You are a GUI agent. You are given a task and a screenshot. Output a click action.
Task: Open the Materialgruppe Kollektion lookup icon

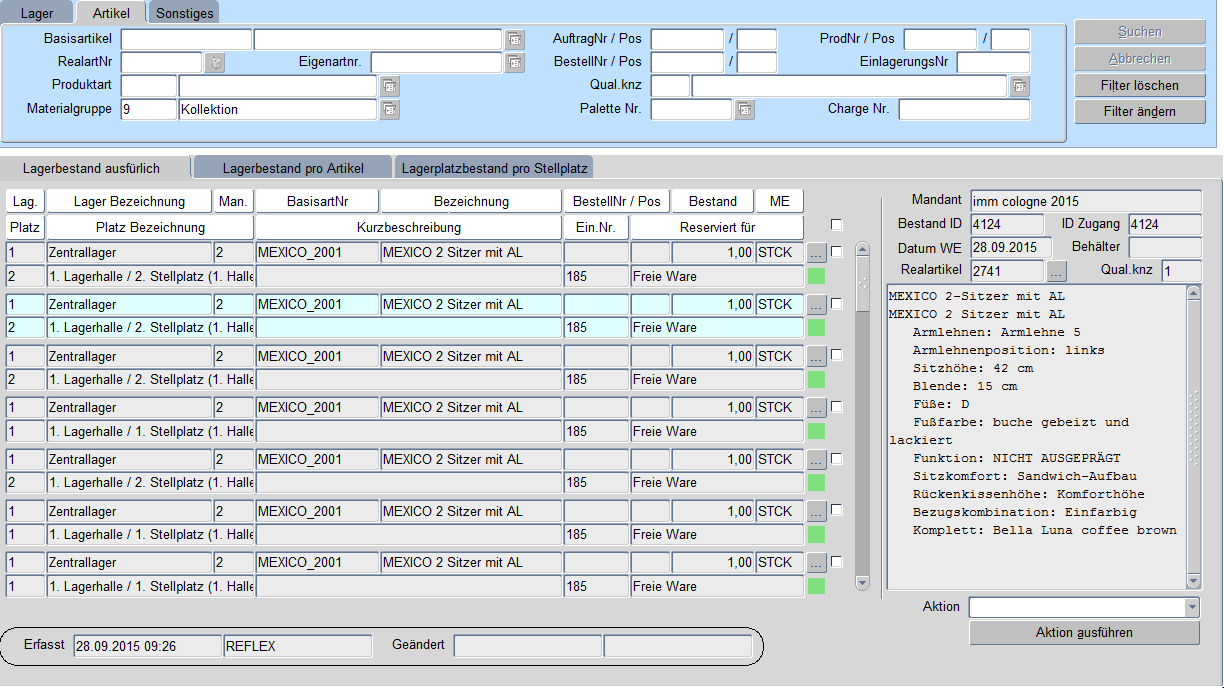(389, 110)
